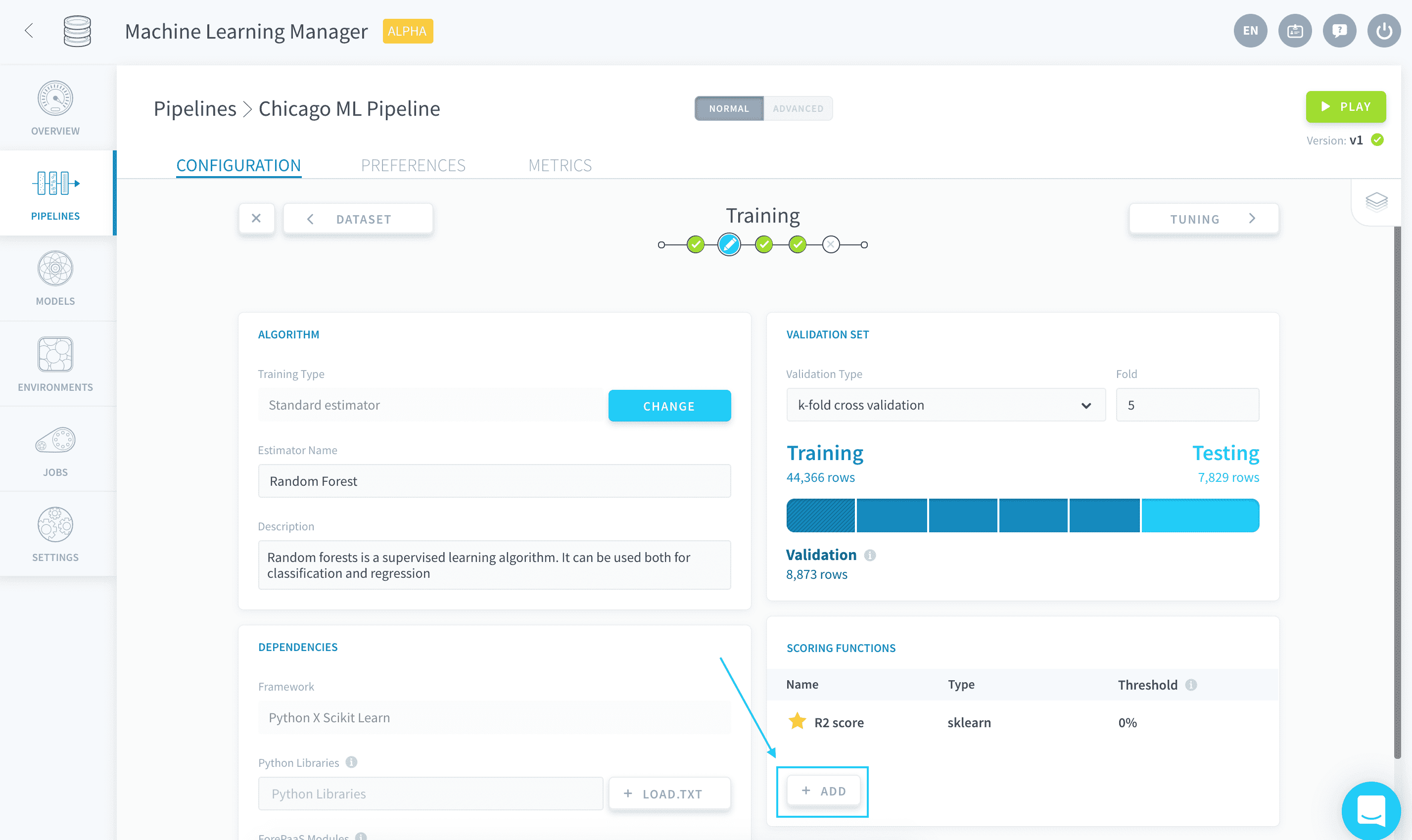1412x840 pixels.
Task: Open Environments in the sidebar
Action: 55,364
